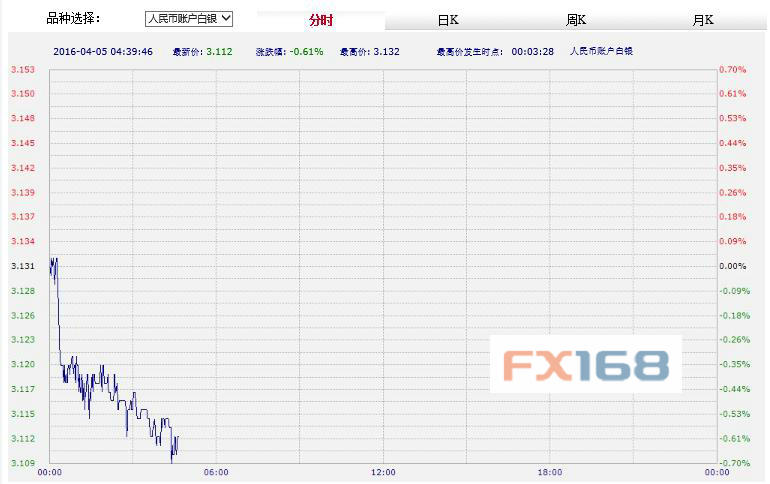The image size is (770, 484).
Task: Click the 18:00 time axis label
Action: pos(549,472)
